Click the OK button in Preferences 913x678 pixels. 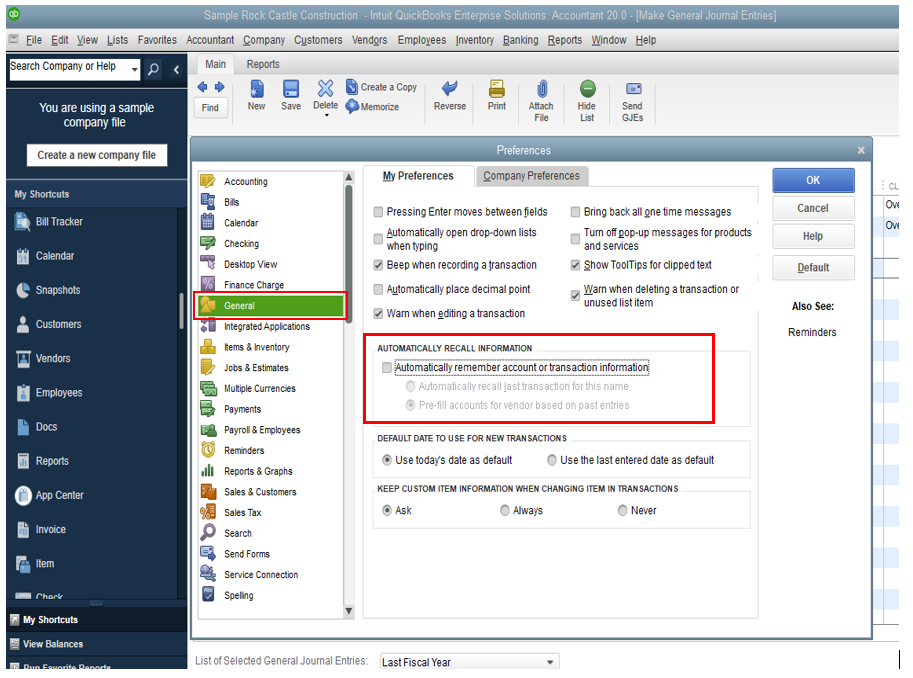[x=812, y=180]
